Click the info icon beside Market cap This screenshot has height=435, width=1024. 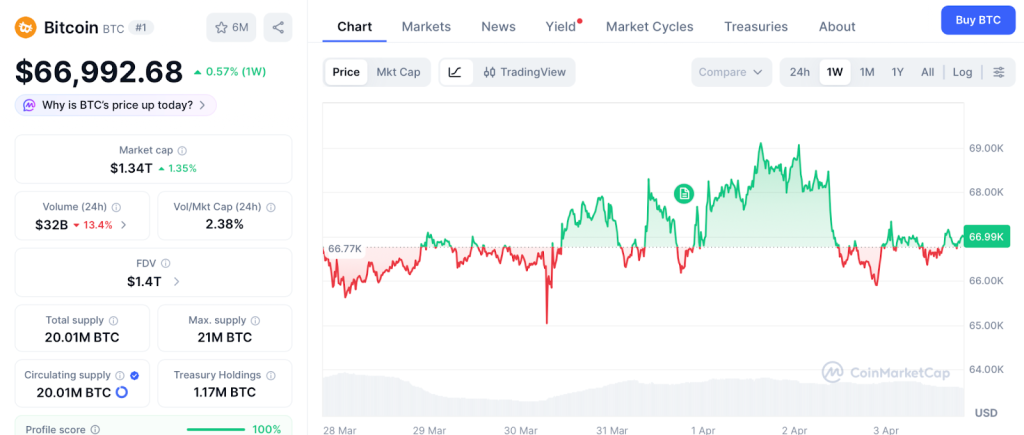pos(182,150)
